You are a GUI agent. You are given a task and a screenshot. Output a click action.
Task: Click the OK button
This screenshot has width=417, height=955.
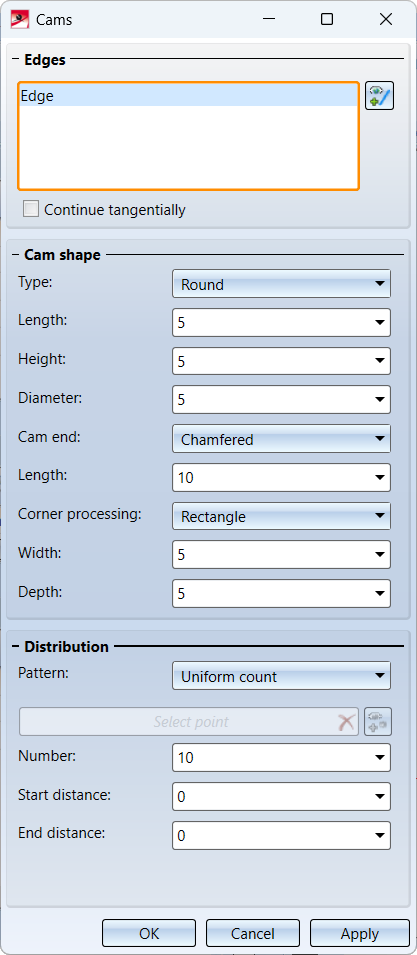(x=149, y=934)
